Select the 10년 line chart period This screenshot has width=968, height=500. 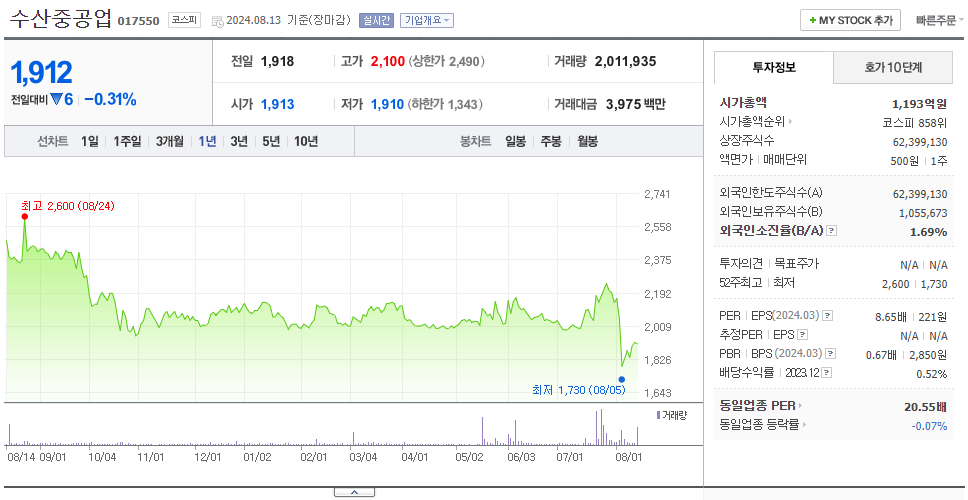coord(306,141)
